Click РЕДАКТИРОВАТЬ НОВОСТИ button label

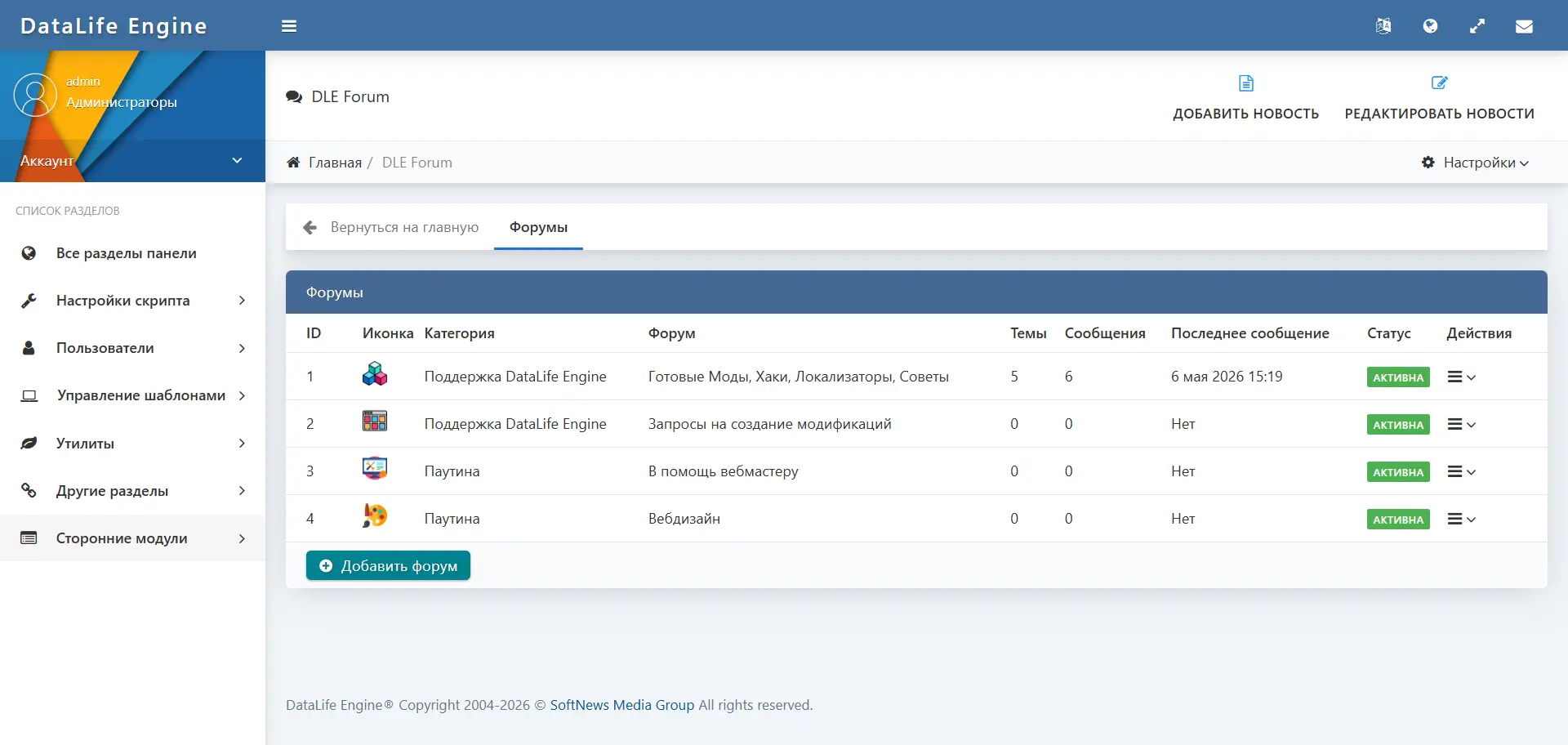pyautogui.click(x=1440, y=114)
